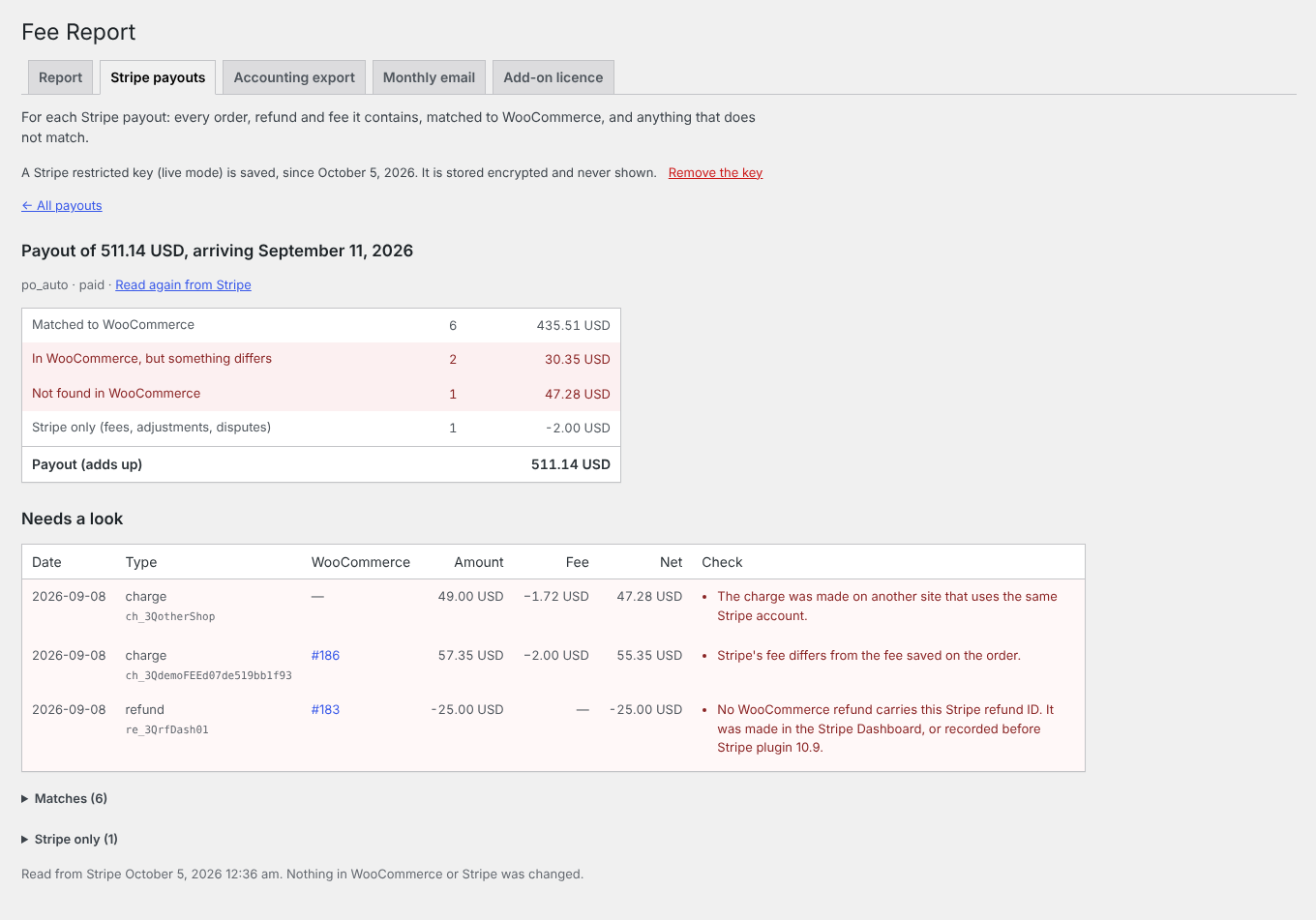Click the bold 511.14 USD payout total
The width and height of the screenshot is (1316, 920).
[x=571, y=464]
